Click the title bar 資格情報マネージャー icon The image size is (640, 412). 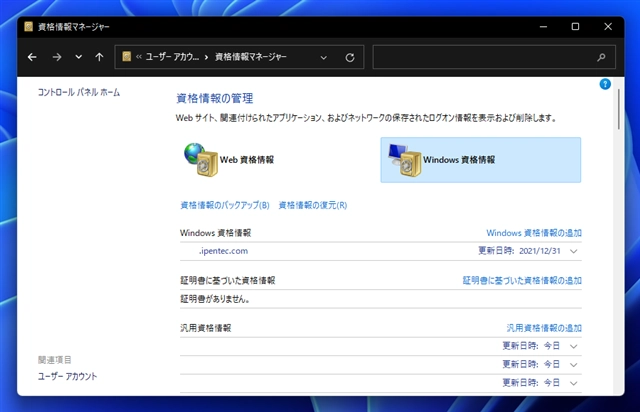point(28,27)
